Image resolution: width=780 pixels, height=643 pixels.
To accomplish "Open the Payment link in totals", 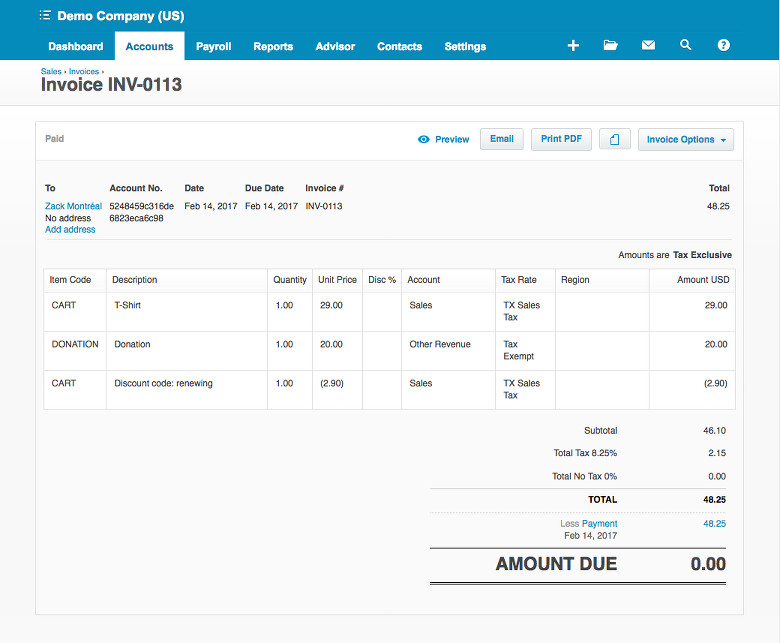I will (x=600, y=524).
